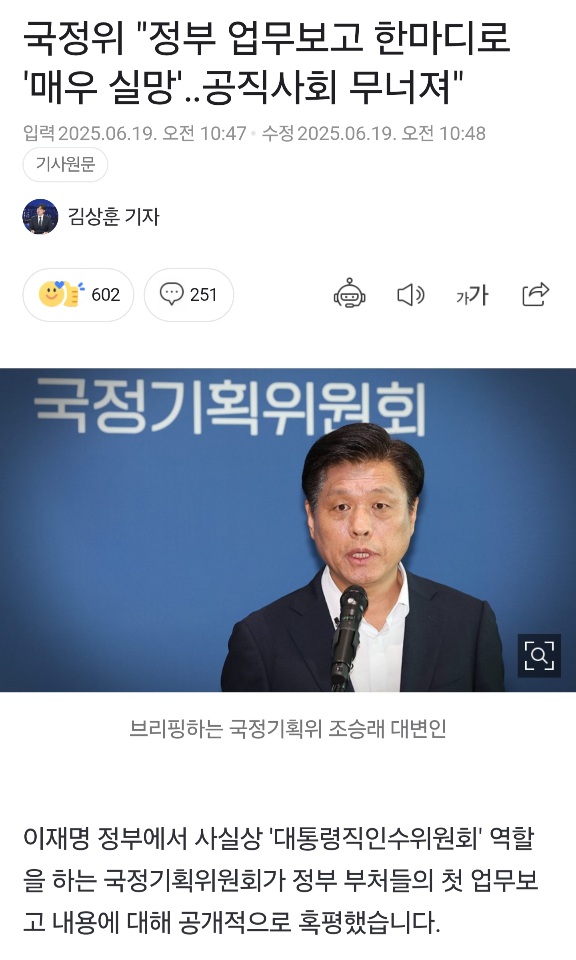
Task: Open the AI summary robot icon
Action: pyautogui.click(x=350, y=294)
